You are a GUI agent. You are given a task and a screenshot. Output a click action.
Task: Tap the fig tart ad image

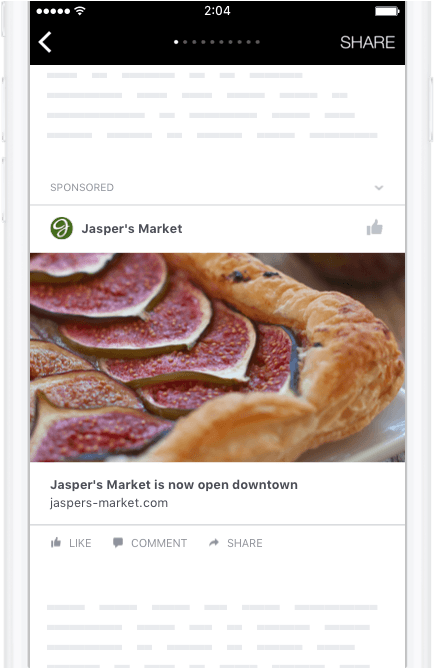click(217, 357)
